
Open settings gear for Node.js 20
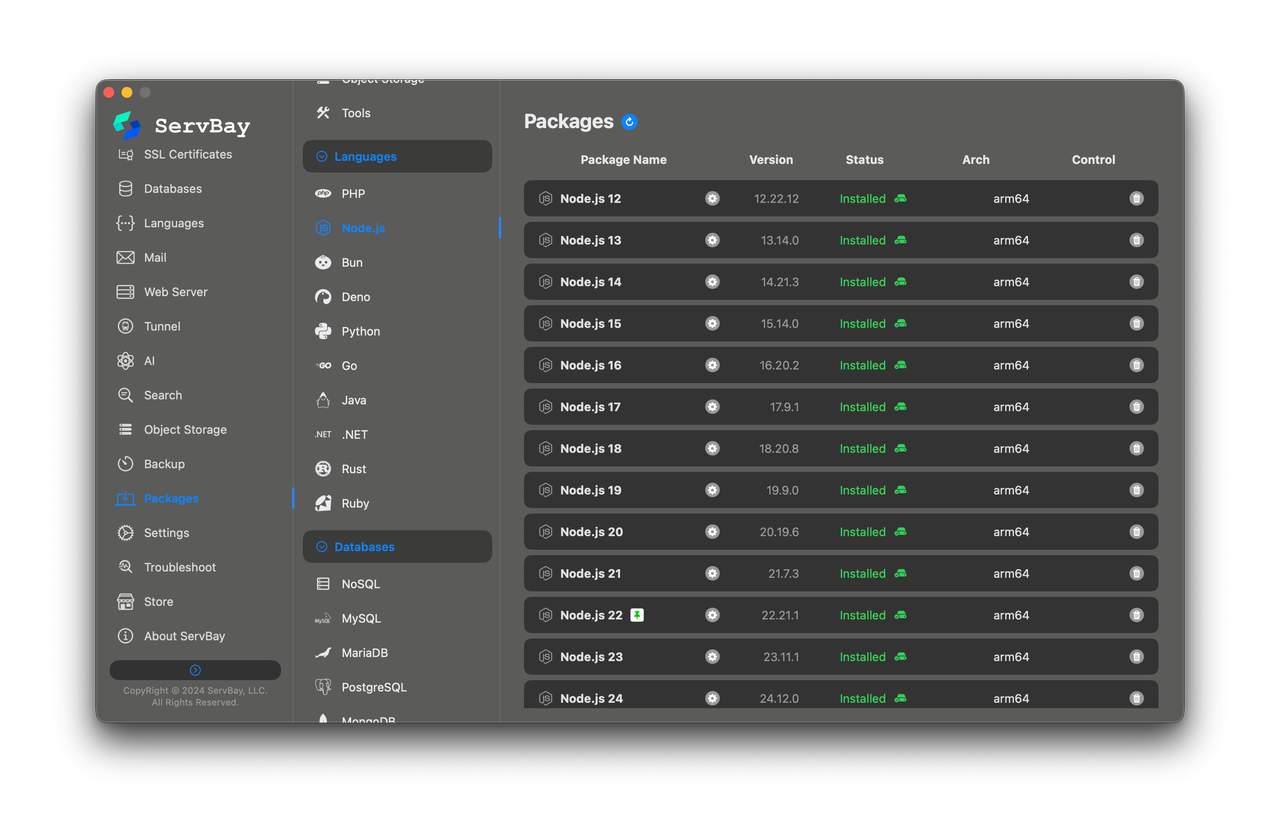pos(712,532)
